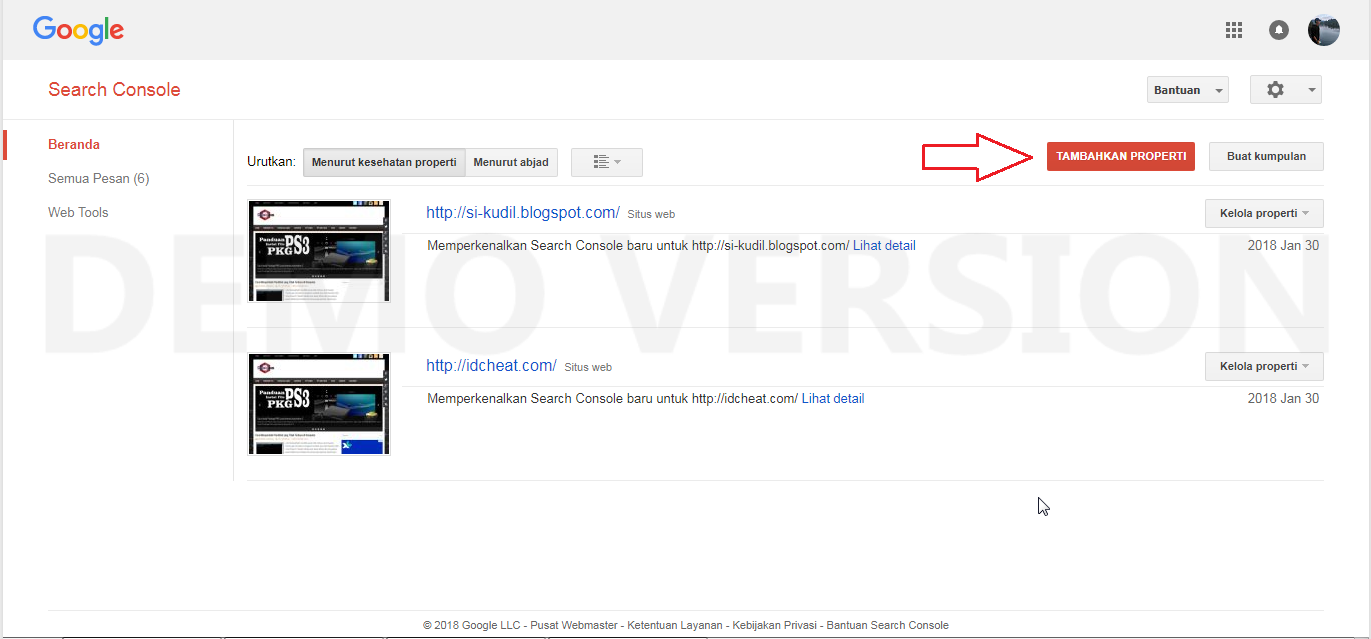Sort by Menurut abjad
The image size is (1371, 639).
[511, 162]
